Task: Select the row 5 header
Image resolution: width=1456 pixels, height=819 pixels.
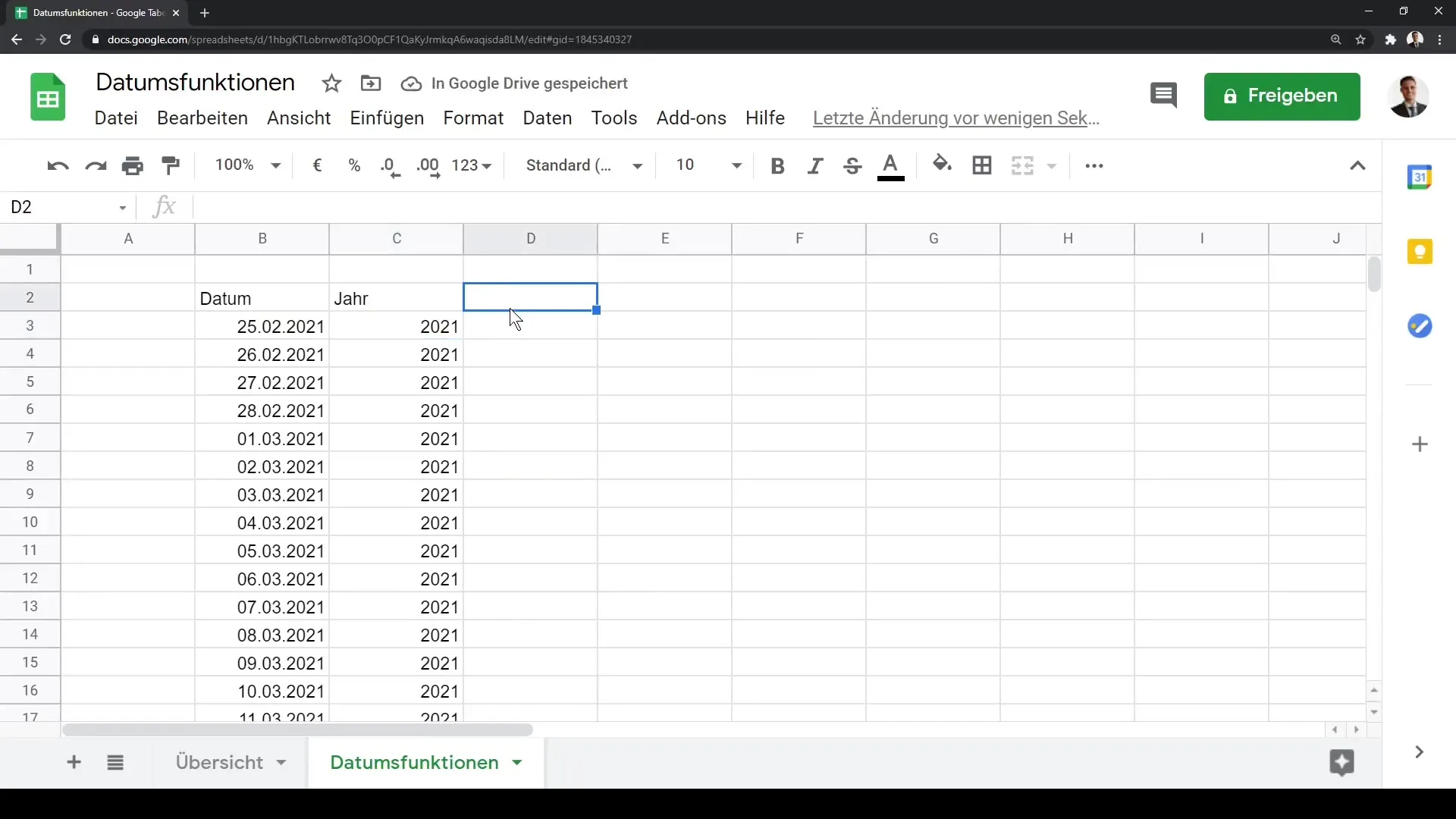Action: [30, 381]
